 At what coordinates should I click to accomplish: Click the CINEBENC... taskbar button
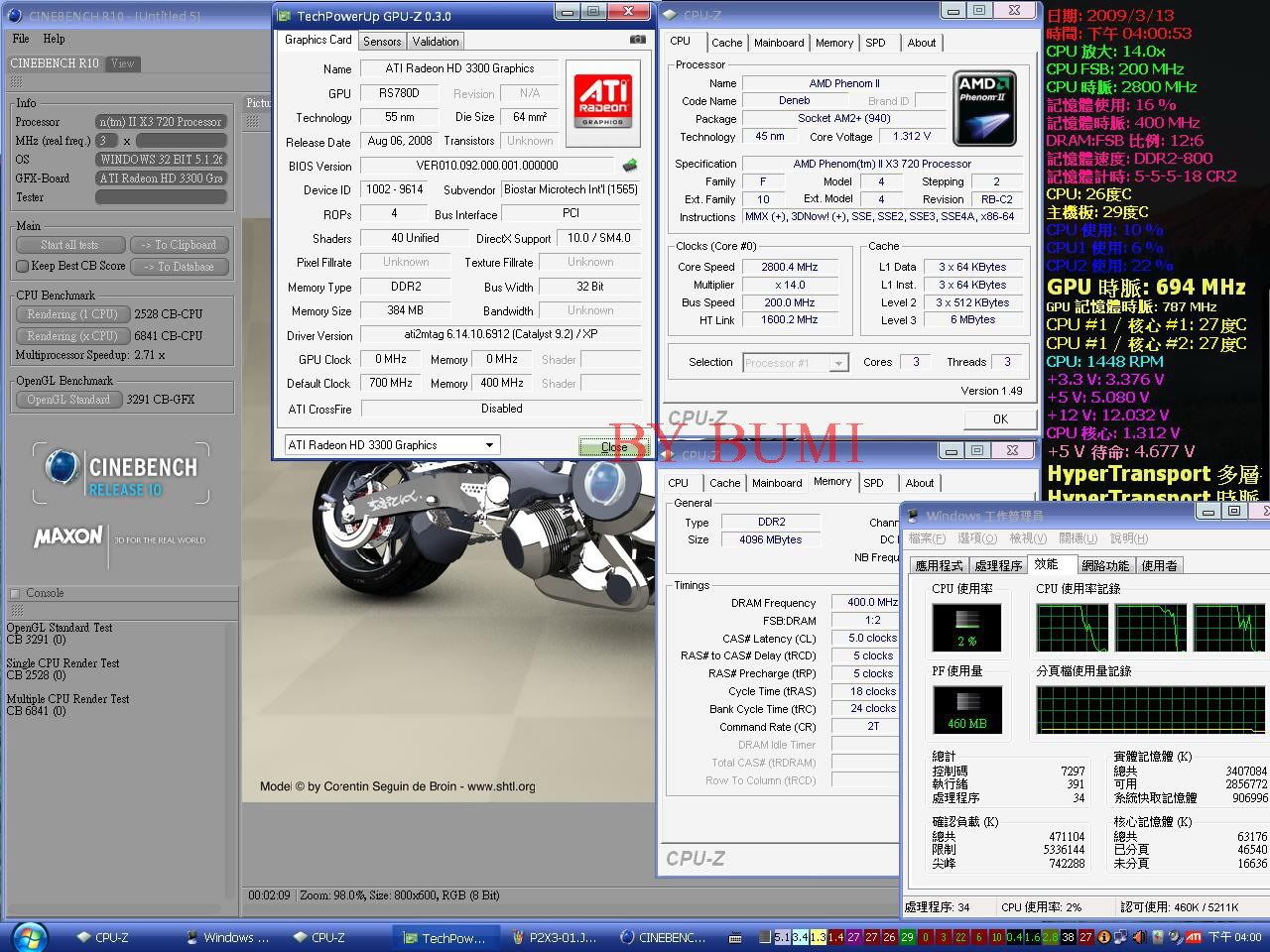click(663, 937)
